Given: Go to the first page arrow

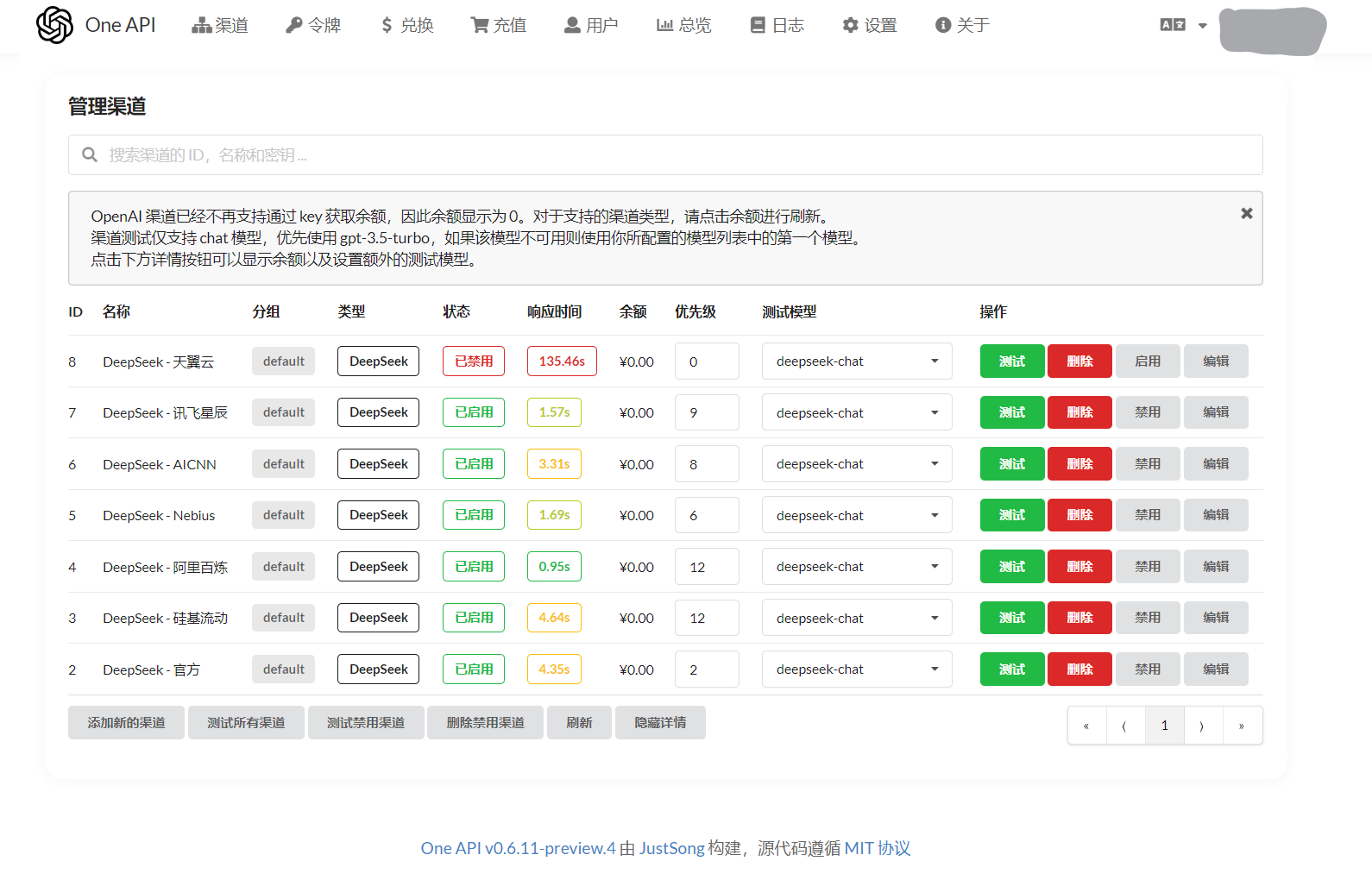Looking at the screenshot, I should (1086, 726).
